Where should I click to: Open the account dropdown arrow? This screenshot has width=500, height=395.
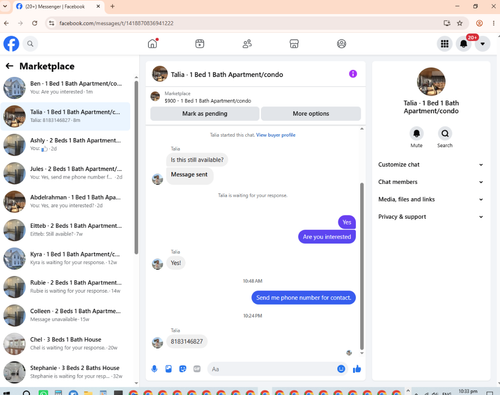click(x=483, y=44)
